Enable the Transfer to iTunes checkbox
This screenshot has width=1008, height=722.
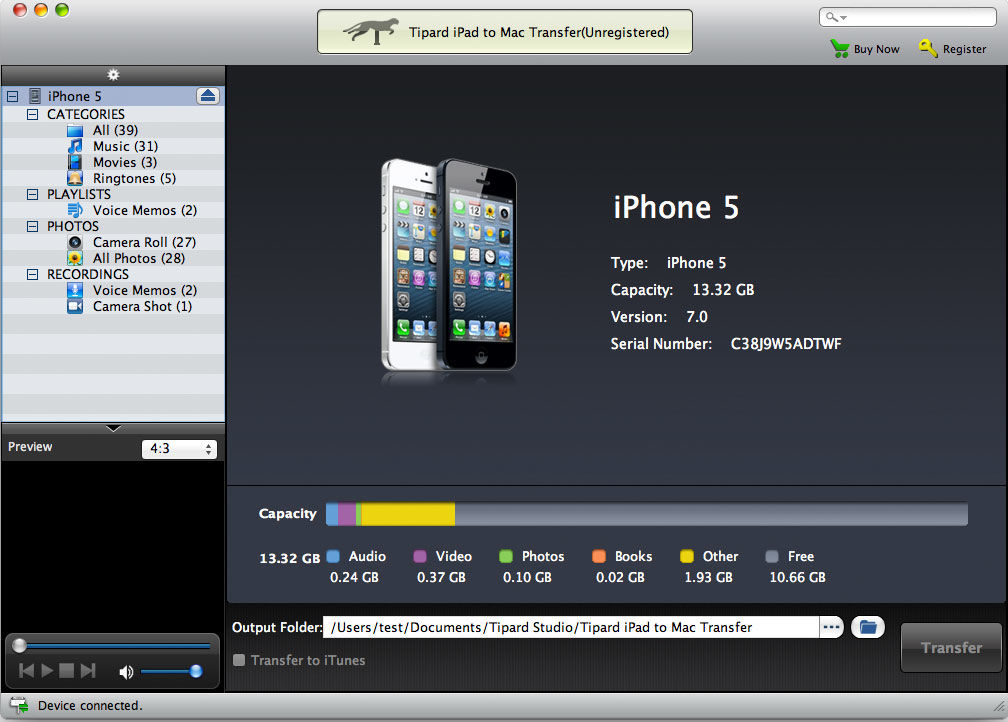click(239, 660)
